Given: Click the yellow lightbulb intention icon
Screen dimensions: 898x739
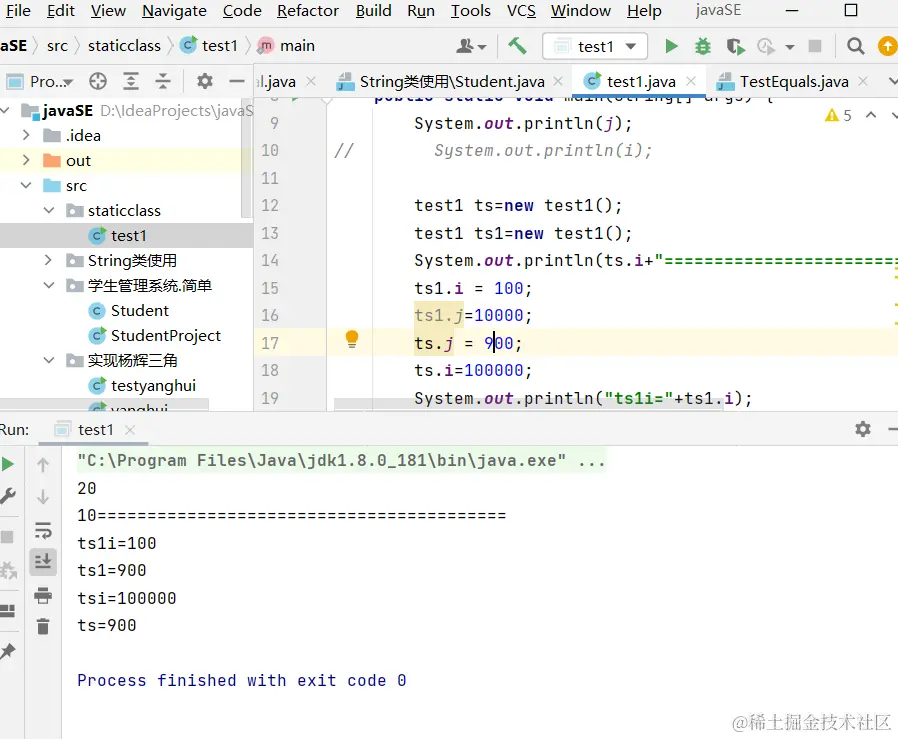Looking at the screenshot, I should coord(352,339).
